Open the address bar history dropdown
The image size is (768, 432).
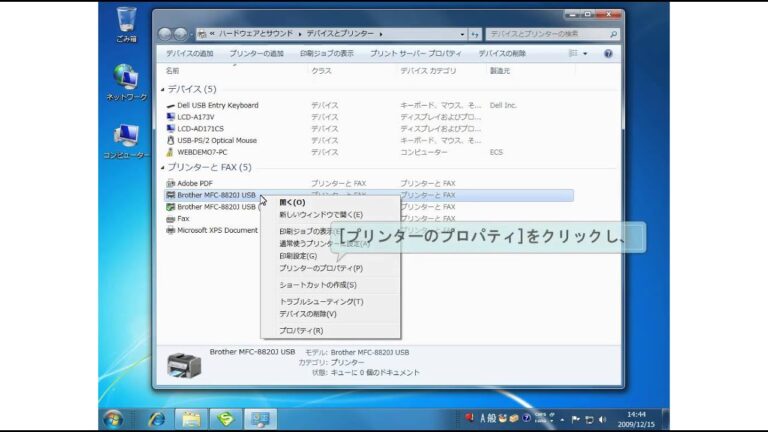462,34
